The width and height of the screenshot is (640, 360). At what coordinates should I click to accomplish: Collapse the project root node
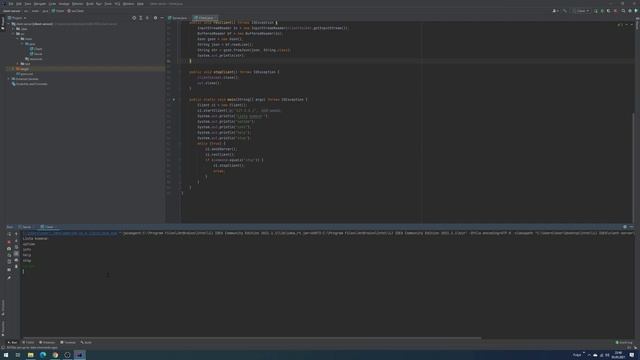tap(9, 24)
